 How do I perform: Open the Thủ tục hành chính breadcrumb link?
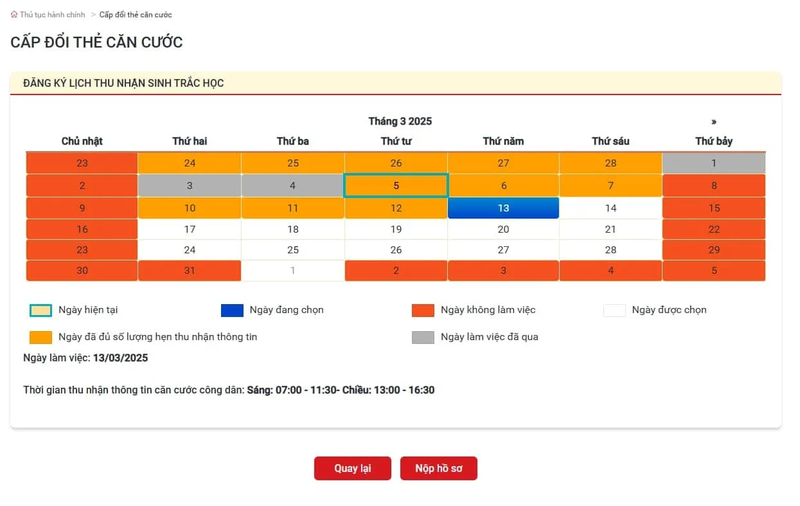(52, 15)
